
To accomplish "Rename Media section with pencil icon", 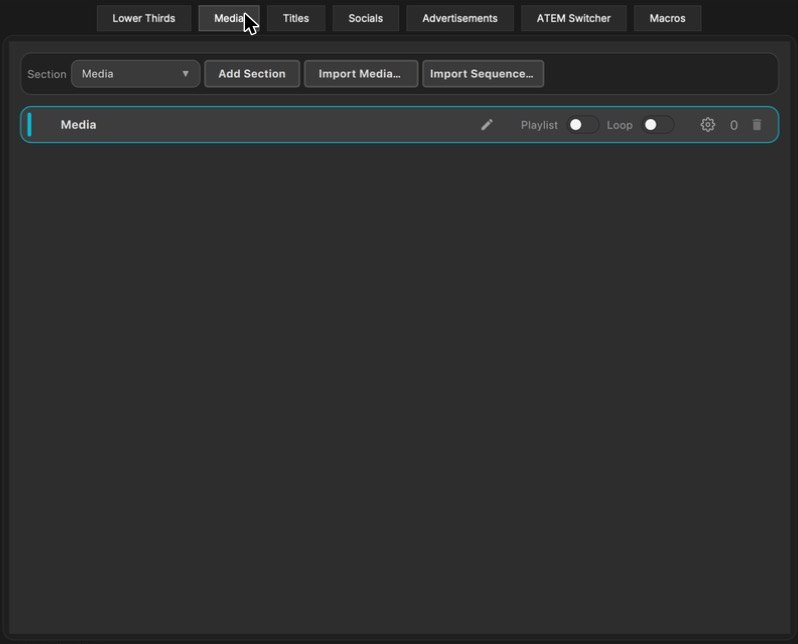I will pos(487,125).
